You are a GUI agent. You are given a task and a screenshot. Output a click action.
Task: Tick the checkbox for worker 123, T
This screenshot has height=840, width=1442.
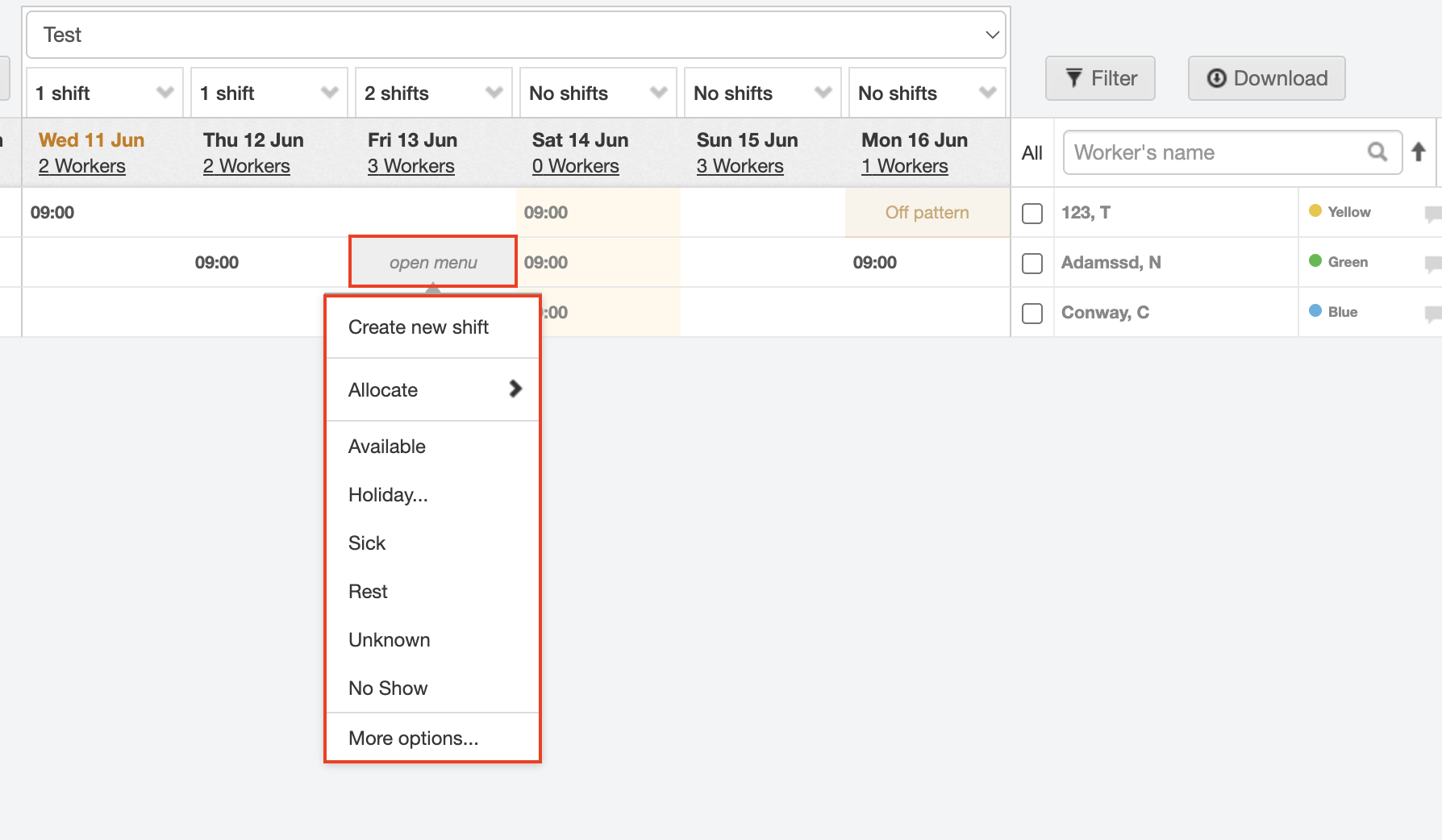(x=1032, y=214)
